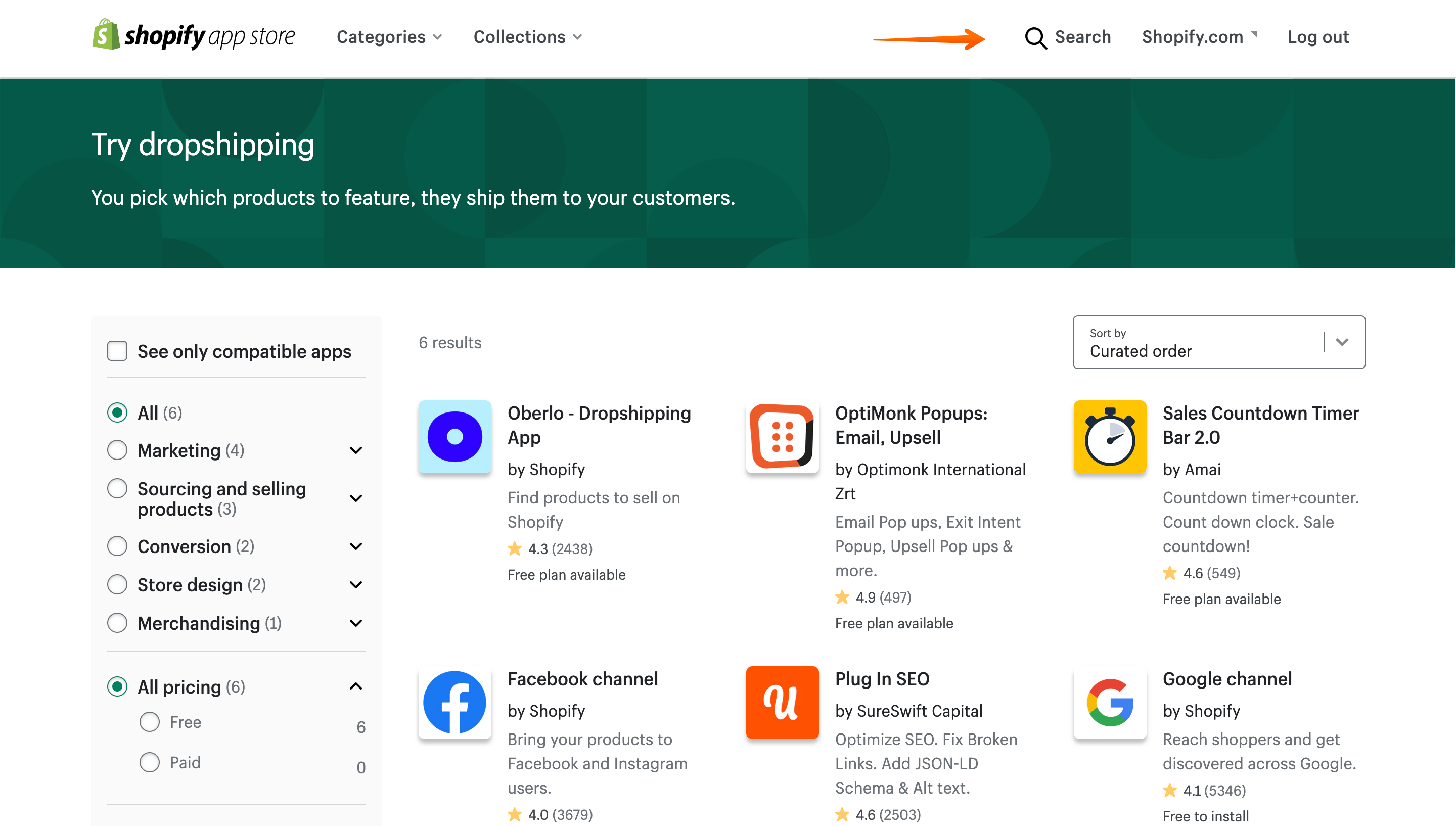Image resolution: width=1456 pixels, height=826 pixels.
Task: Open Oberlo - Dropshipping App title link
Action: pyautogui.click(x=599, y=425)
